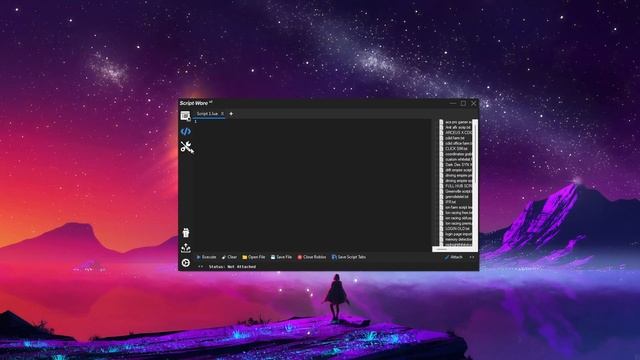Select 'Dark Dex SYN' file in list
Screen dimensions: 640x360
[456, 165]
